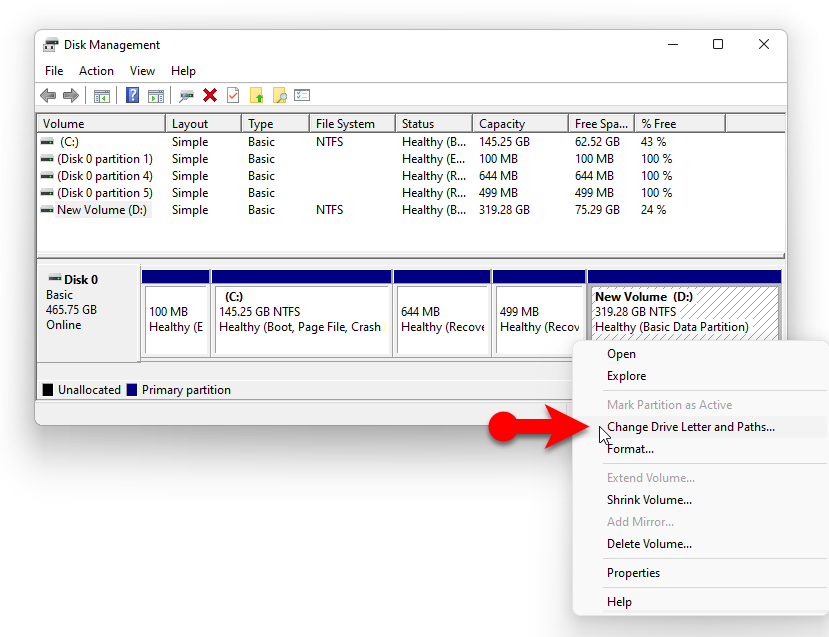The height and width of the screenshot is (637, 829).
Task: Click New Volume (D:) 319.28 GB partition block
Action: [685, 313]
